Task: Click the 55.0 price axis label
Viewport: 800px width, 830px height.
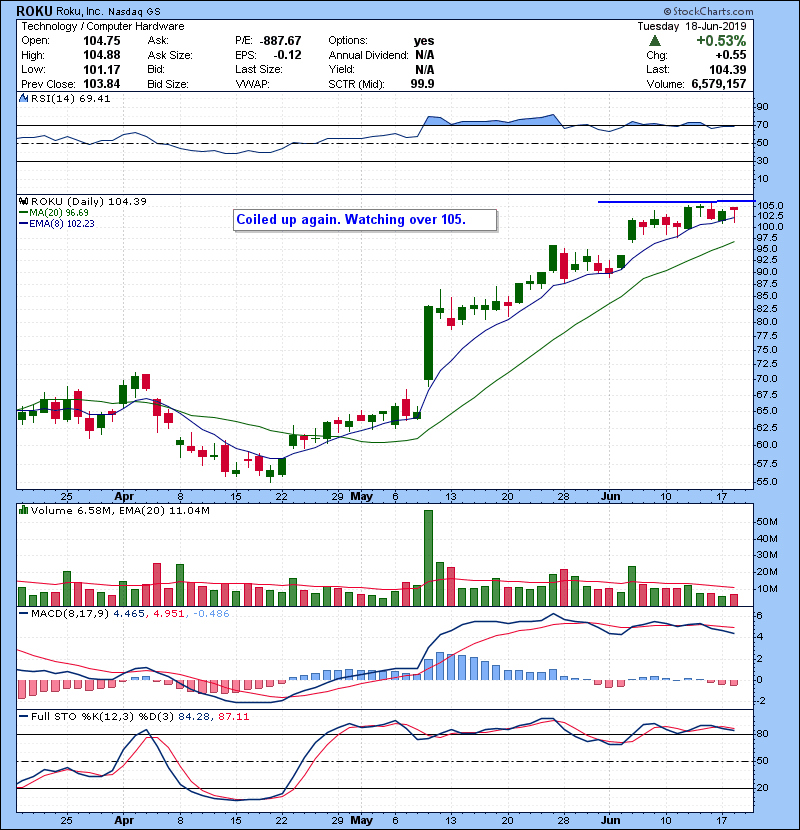Action: (x=767, y=482)
